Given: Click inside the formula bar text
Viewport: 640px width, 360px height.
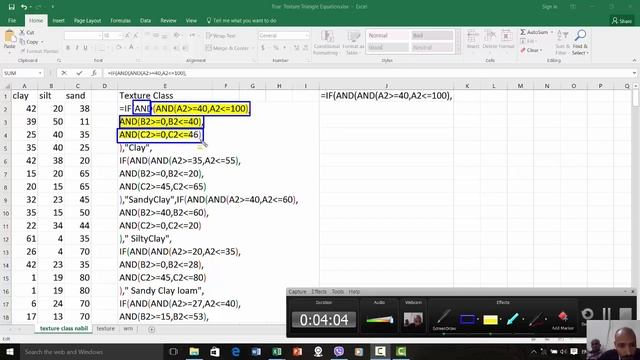Looking at the screenshot, I should click(147, 73).
